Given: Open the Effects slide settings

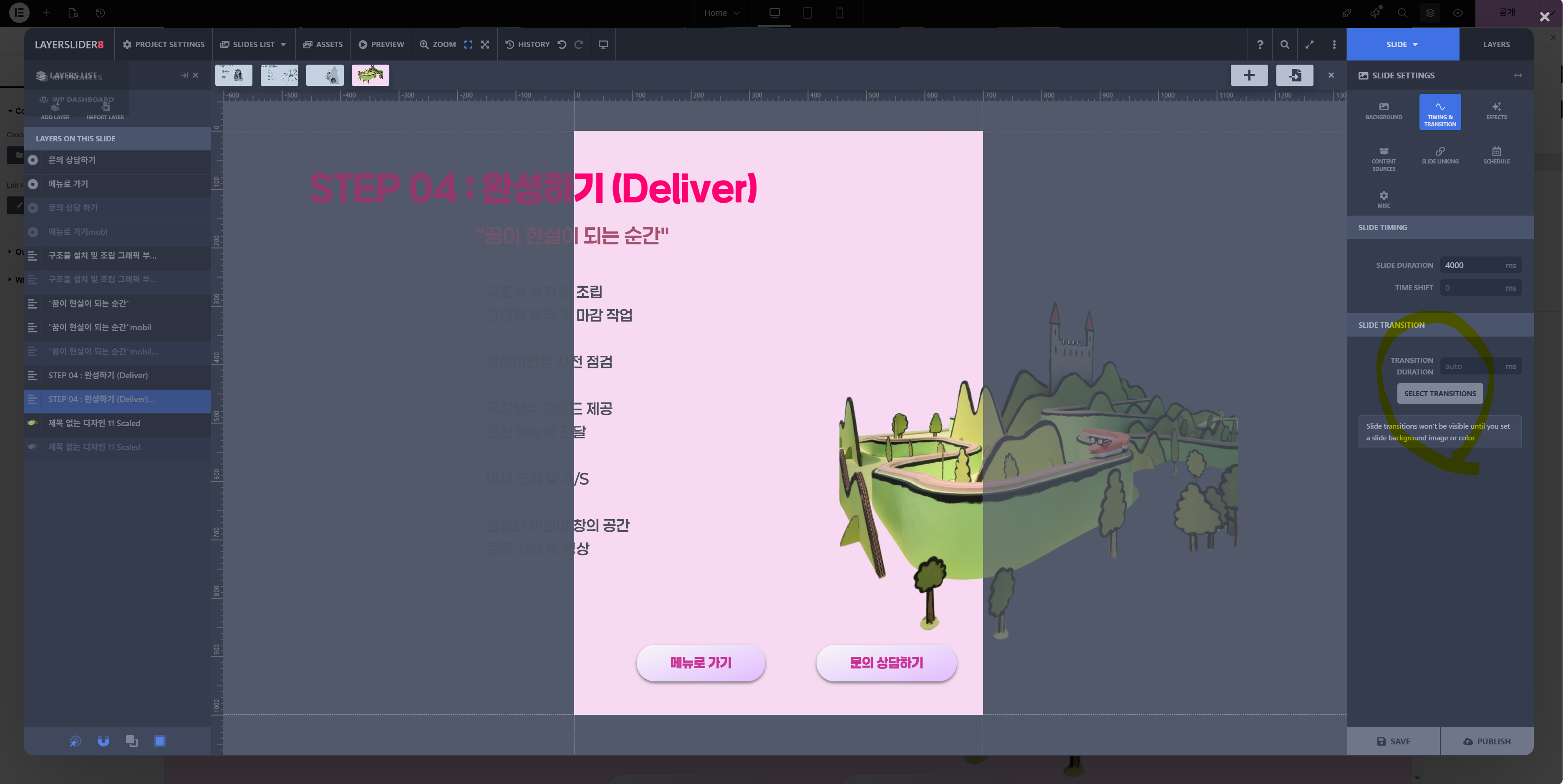Looking at the screenshot, I should click(1496, 111).
